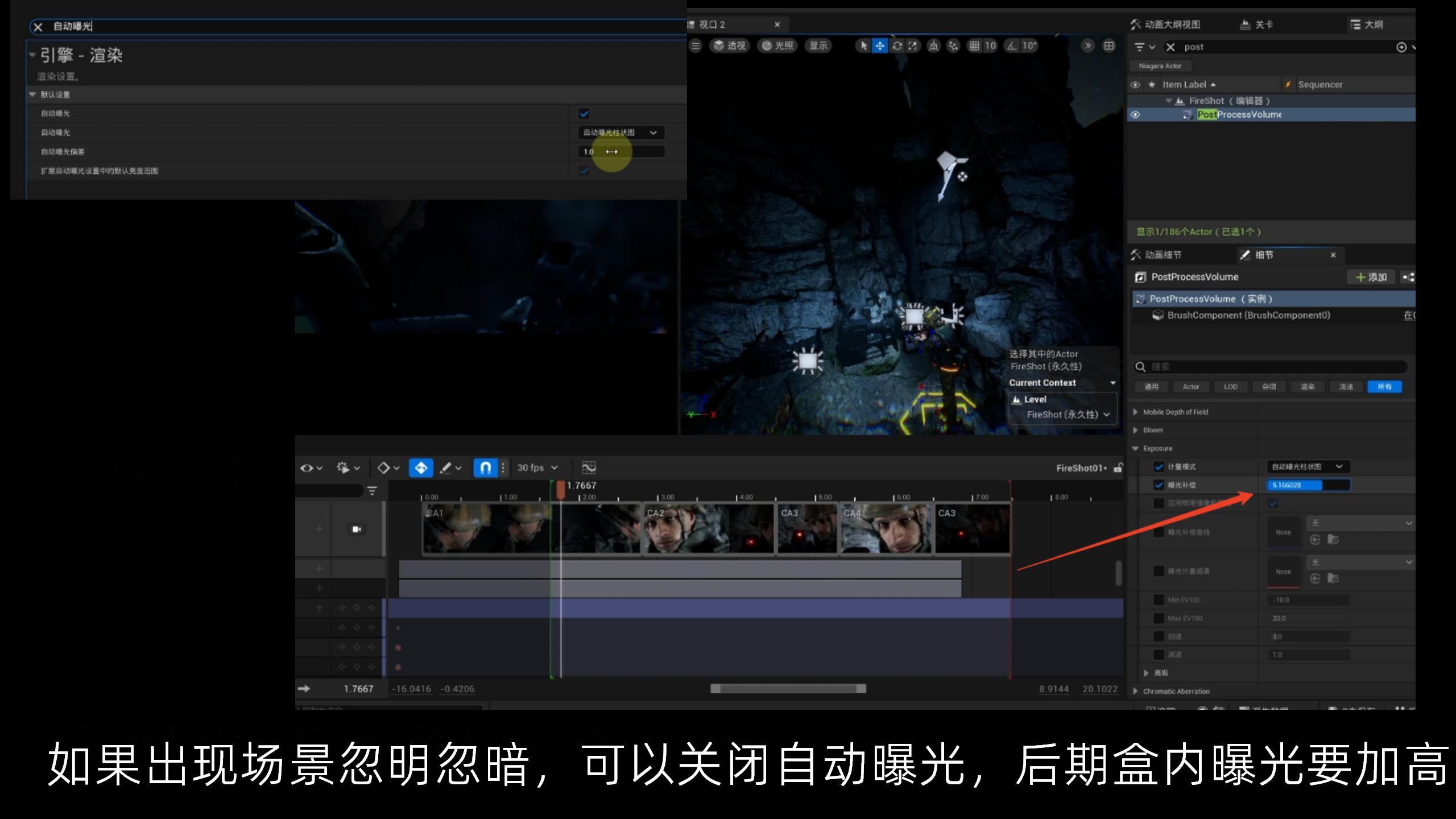Uncheck 自动曝光 project setting checkbox
Viewport: 1456px width, 819px height.
tap(584, 113)
